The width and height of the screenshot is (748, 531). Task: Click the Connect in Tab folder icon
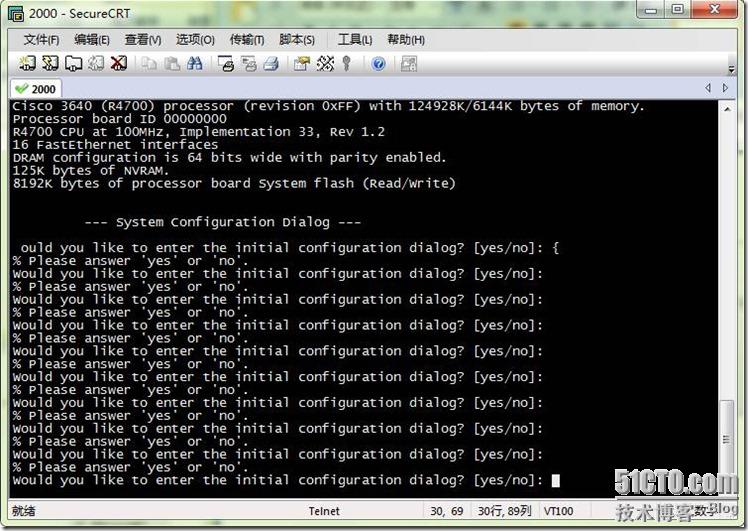coord(73,63)
